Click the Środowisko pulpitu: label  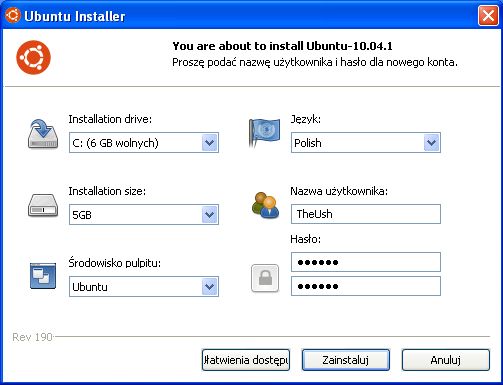(115, 263)
